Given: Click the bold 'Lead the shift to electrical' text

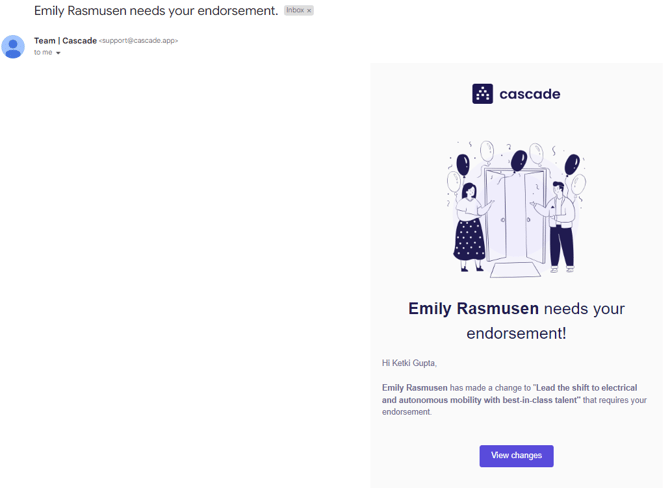Looking at the screenshot, I should point(586,388).
